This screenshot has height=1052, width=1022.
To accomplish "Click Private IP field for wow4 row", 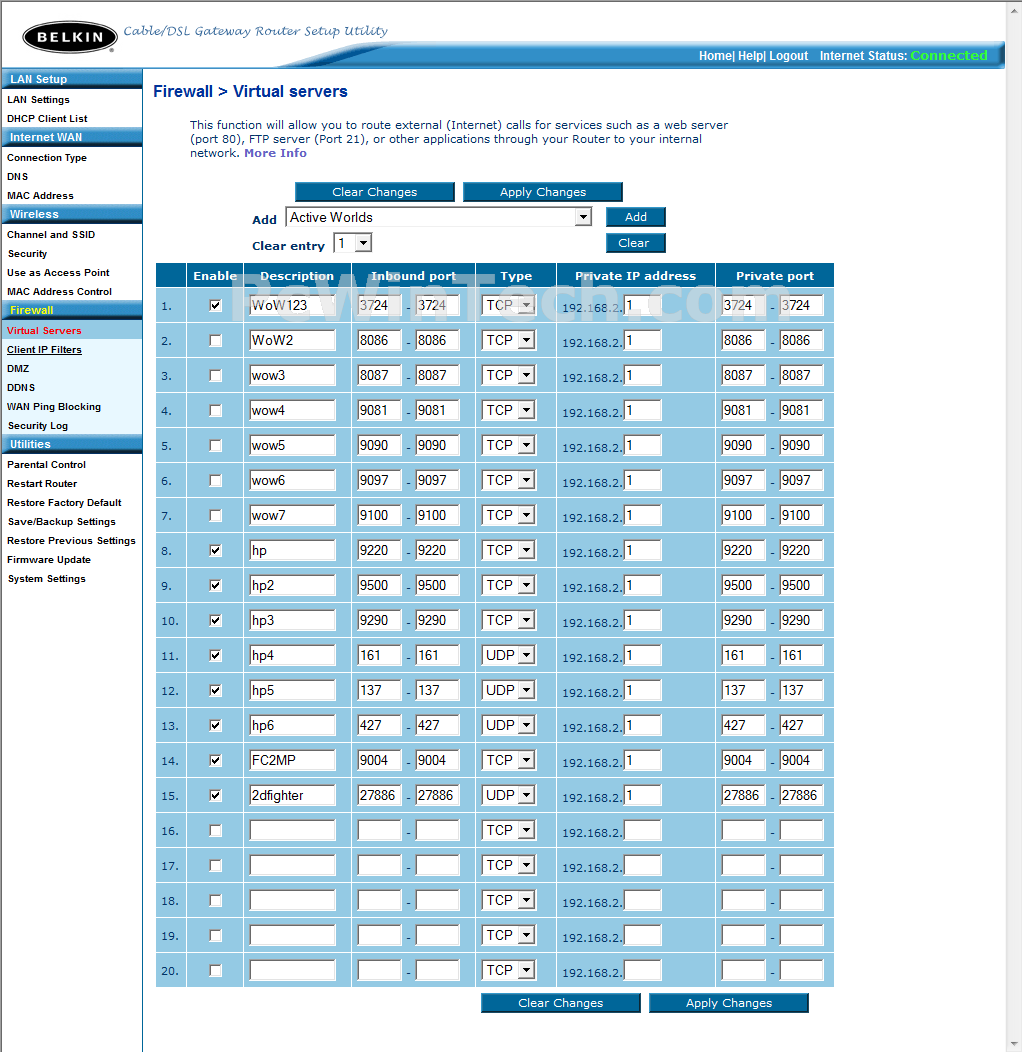I will (x=643, y=410).
